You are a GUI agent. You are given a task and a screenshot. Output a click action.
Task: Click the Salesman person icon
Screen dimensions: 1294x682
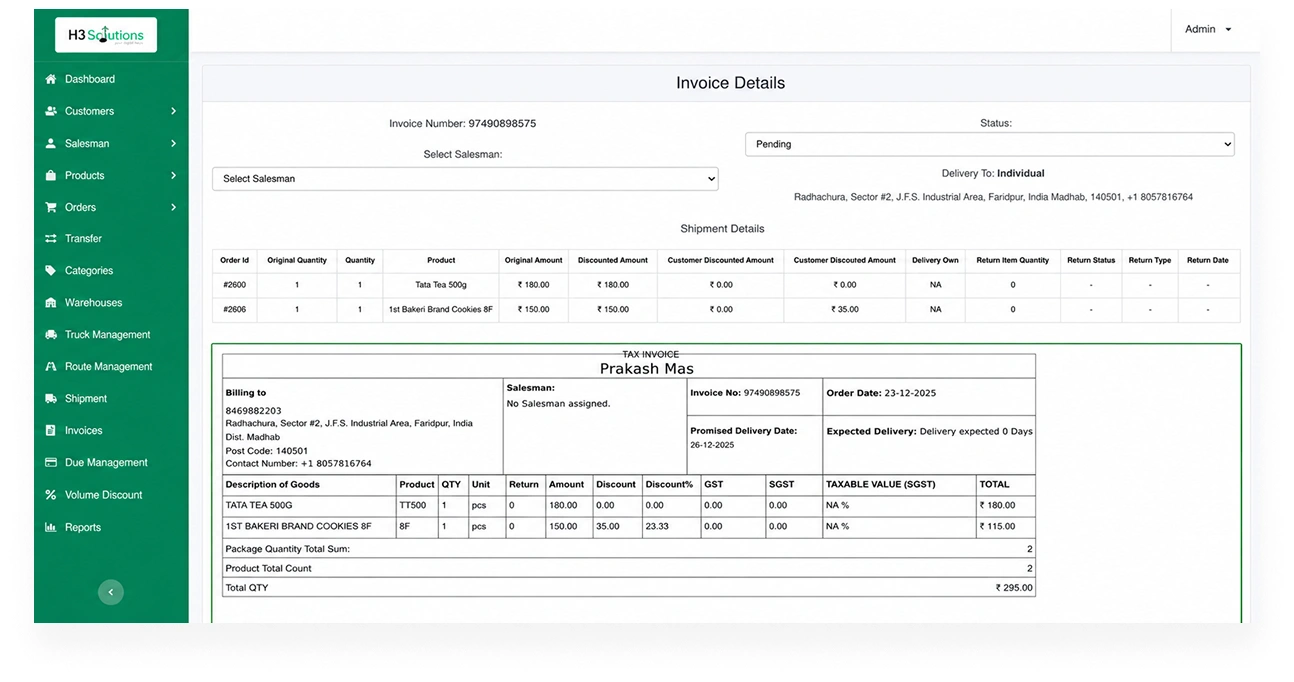51,143
